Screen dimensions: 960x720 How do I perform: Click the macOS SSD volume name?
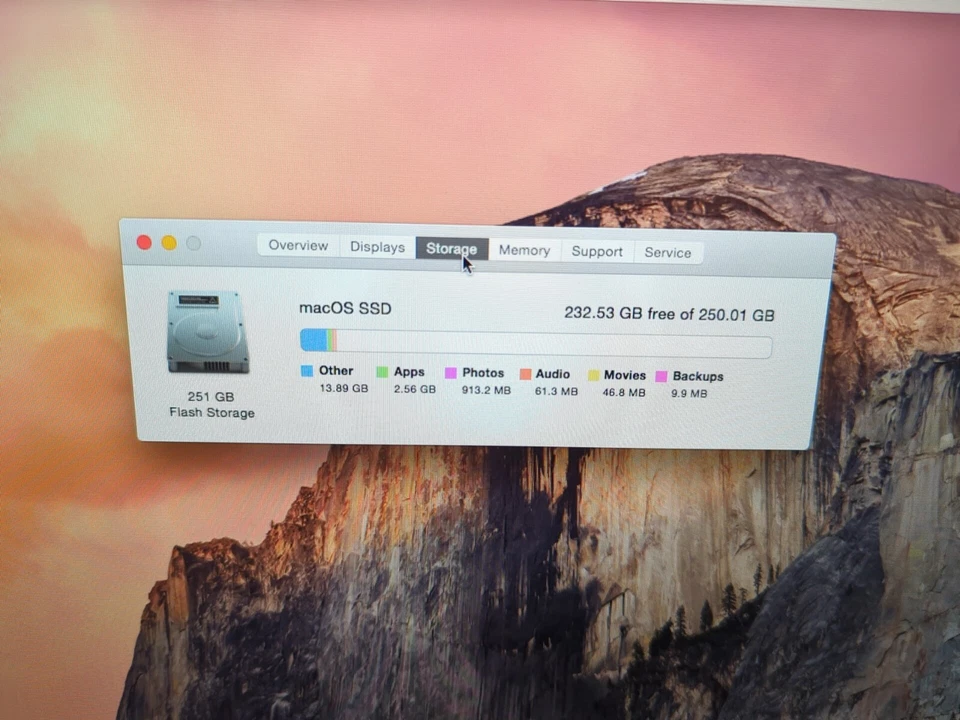coord(345,308)
